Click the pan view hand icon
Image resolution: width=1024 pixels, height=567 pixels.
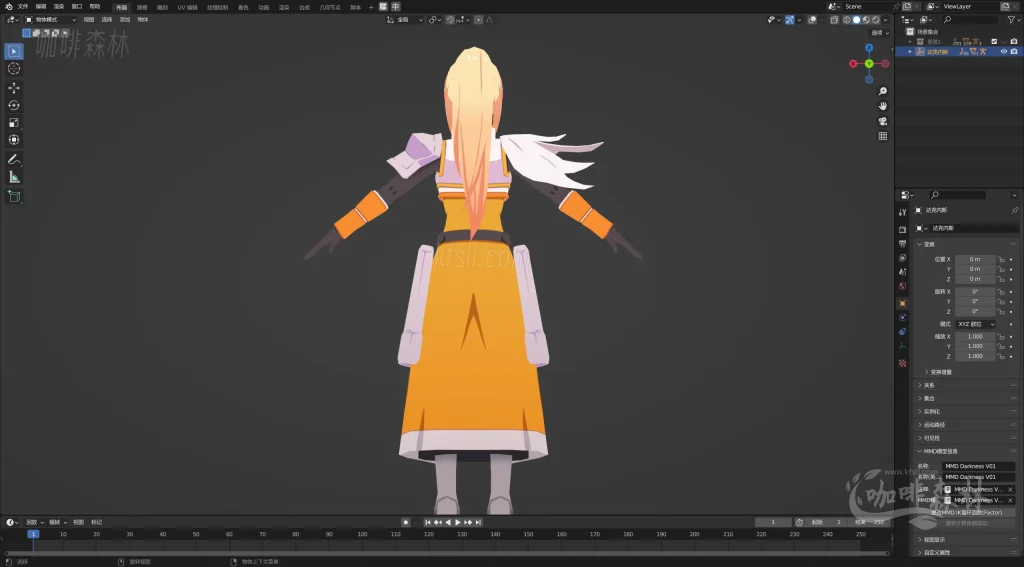882,106
